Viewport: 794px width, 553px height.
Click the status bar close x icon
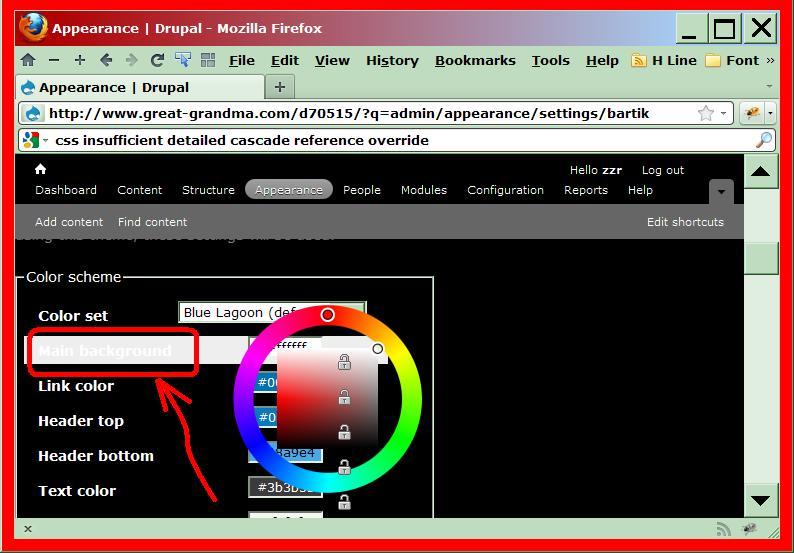[28, 529]
